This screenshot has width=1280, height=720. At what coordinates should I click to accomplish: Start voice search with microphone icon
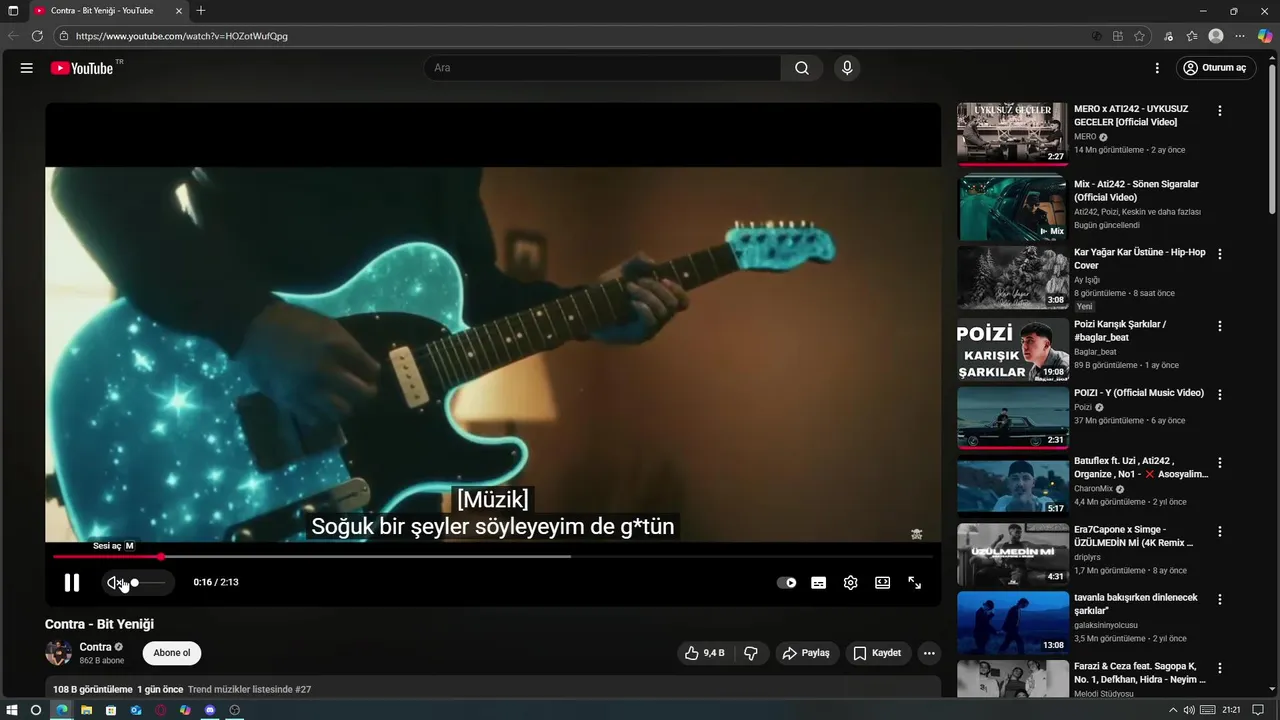point(847,68)
